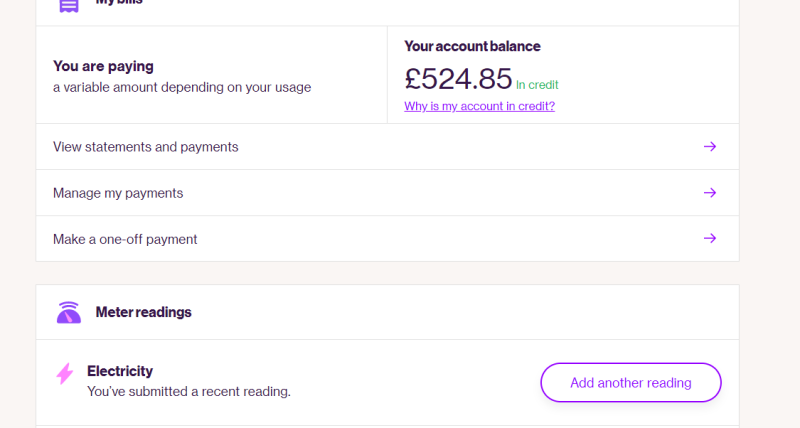Open View statements and payments
The image size is (800, 428).
387,146
